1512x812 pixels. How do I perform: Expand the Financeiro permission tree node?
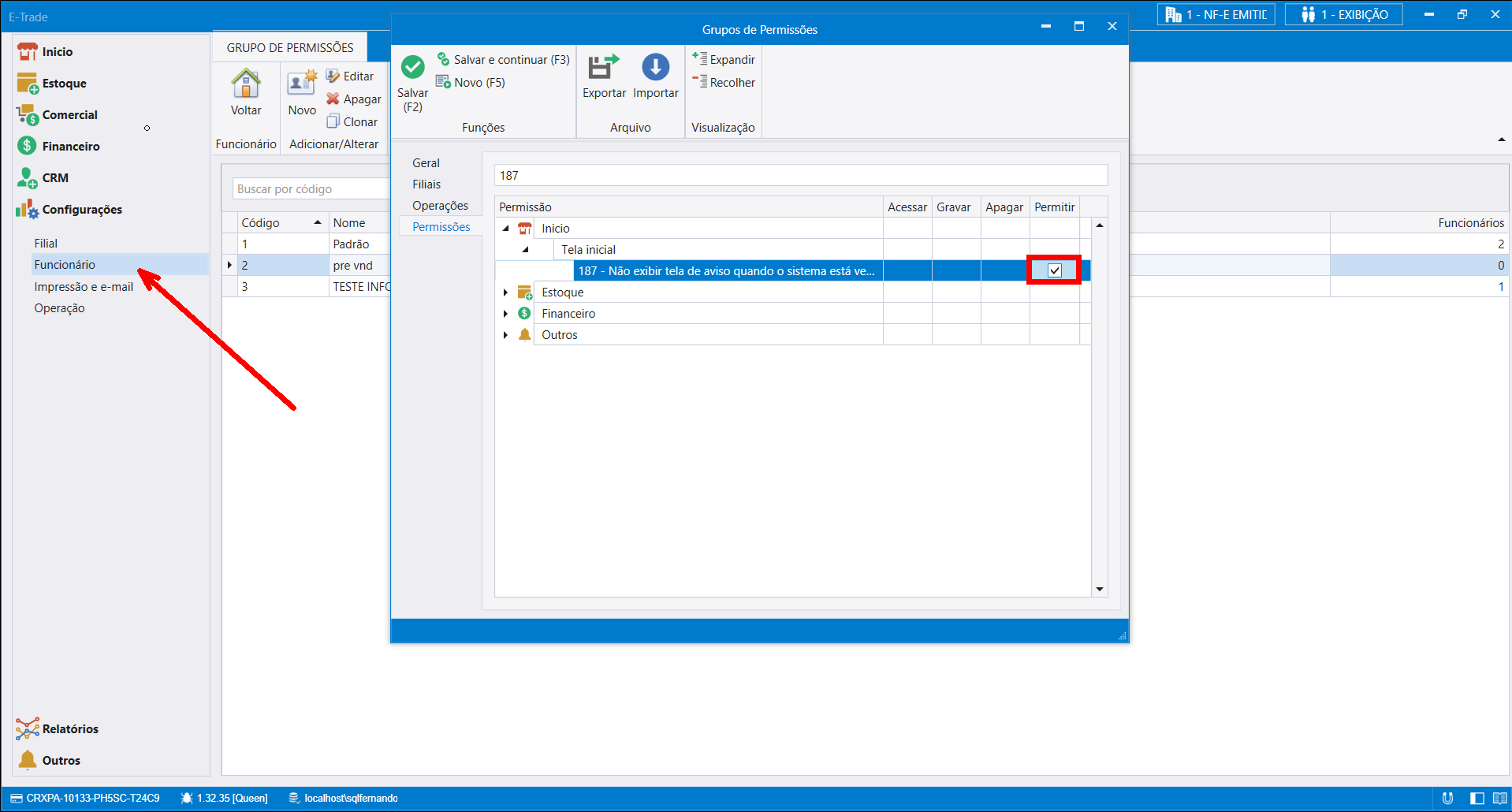tap(505, 314)
